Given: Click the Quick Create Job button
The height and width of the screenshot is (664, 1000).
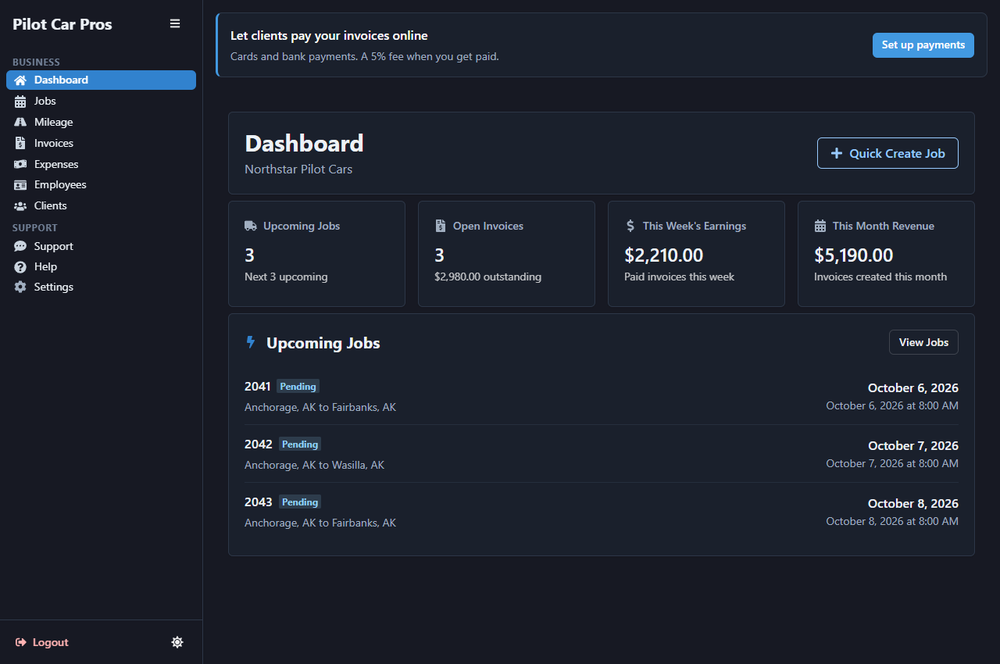Looking at the screenshot, I should click(x=887, y=153).
